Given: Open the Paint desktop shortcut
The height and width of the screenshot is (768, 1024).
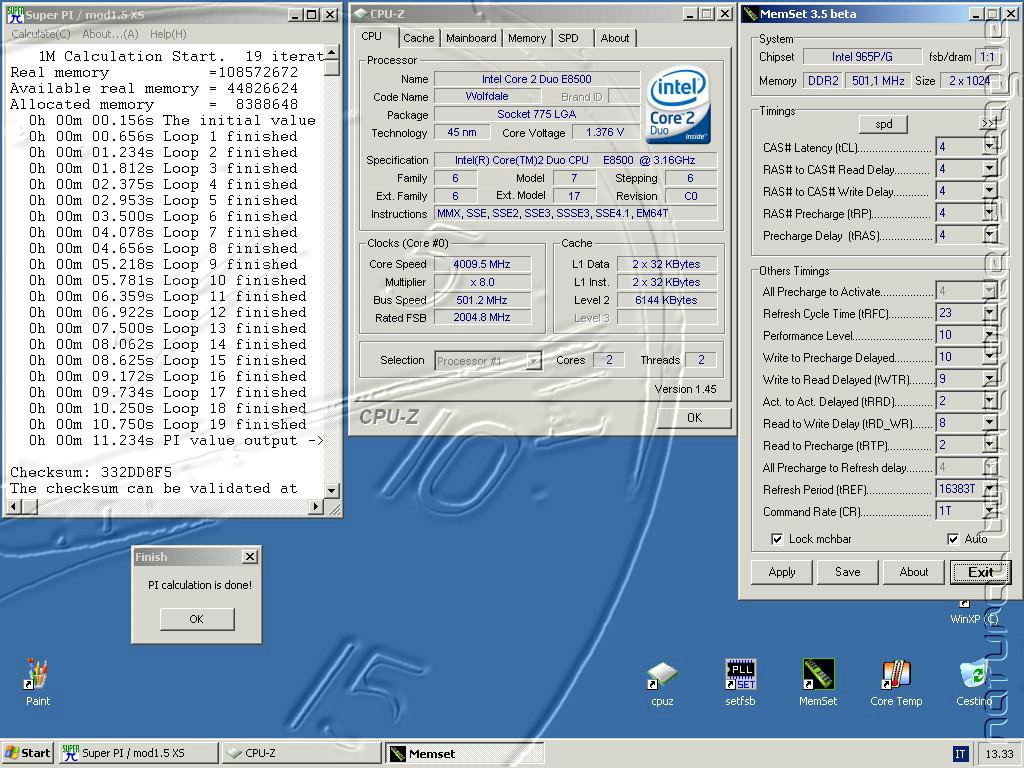Looking at the screenshot, I should pos(37,682).
